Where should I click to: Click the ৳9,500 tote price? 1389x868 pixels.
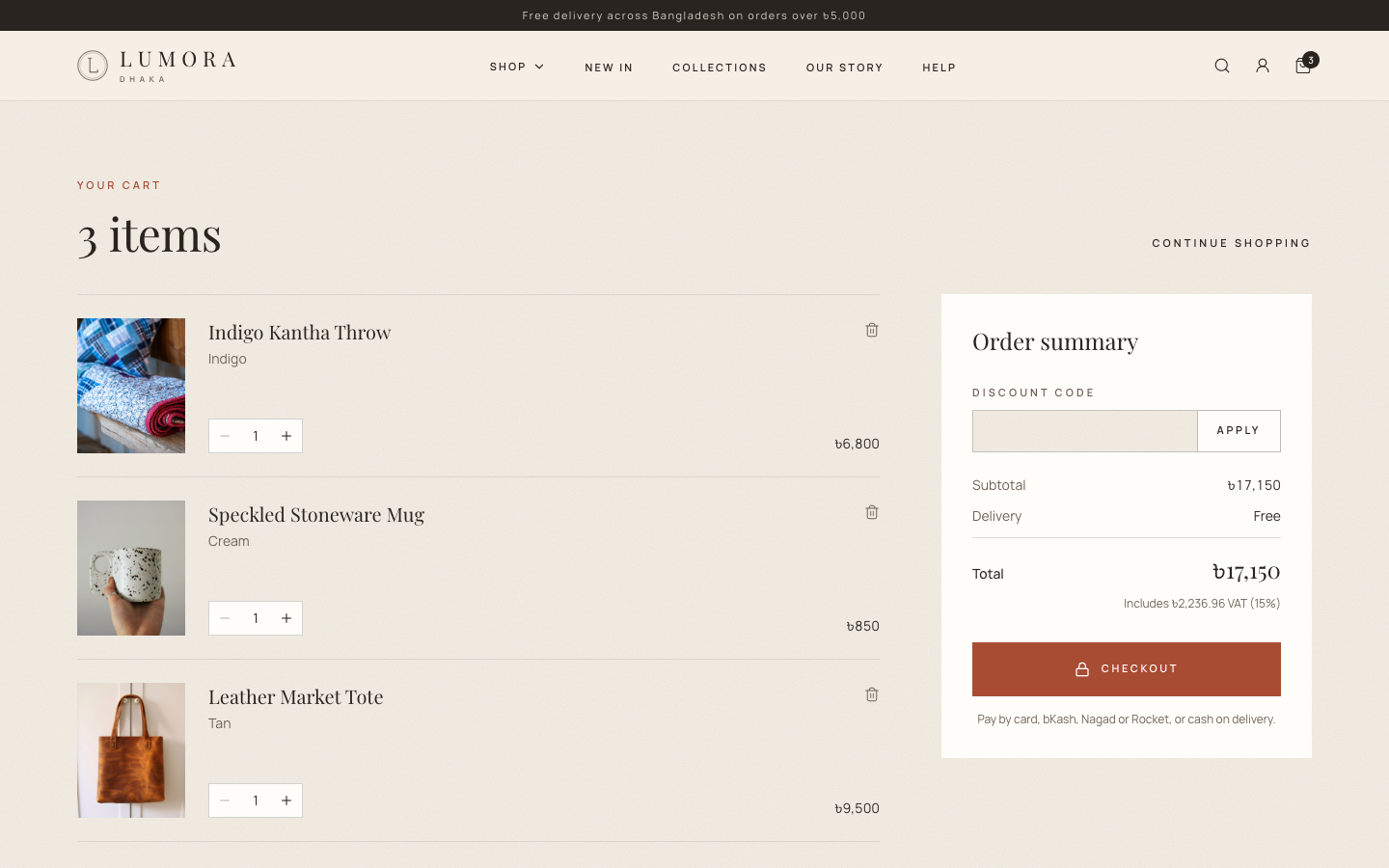(857, 808)
